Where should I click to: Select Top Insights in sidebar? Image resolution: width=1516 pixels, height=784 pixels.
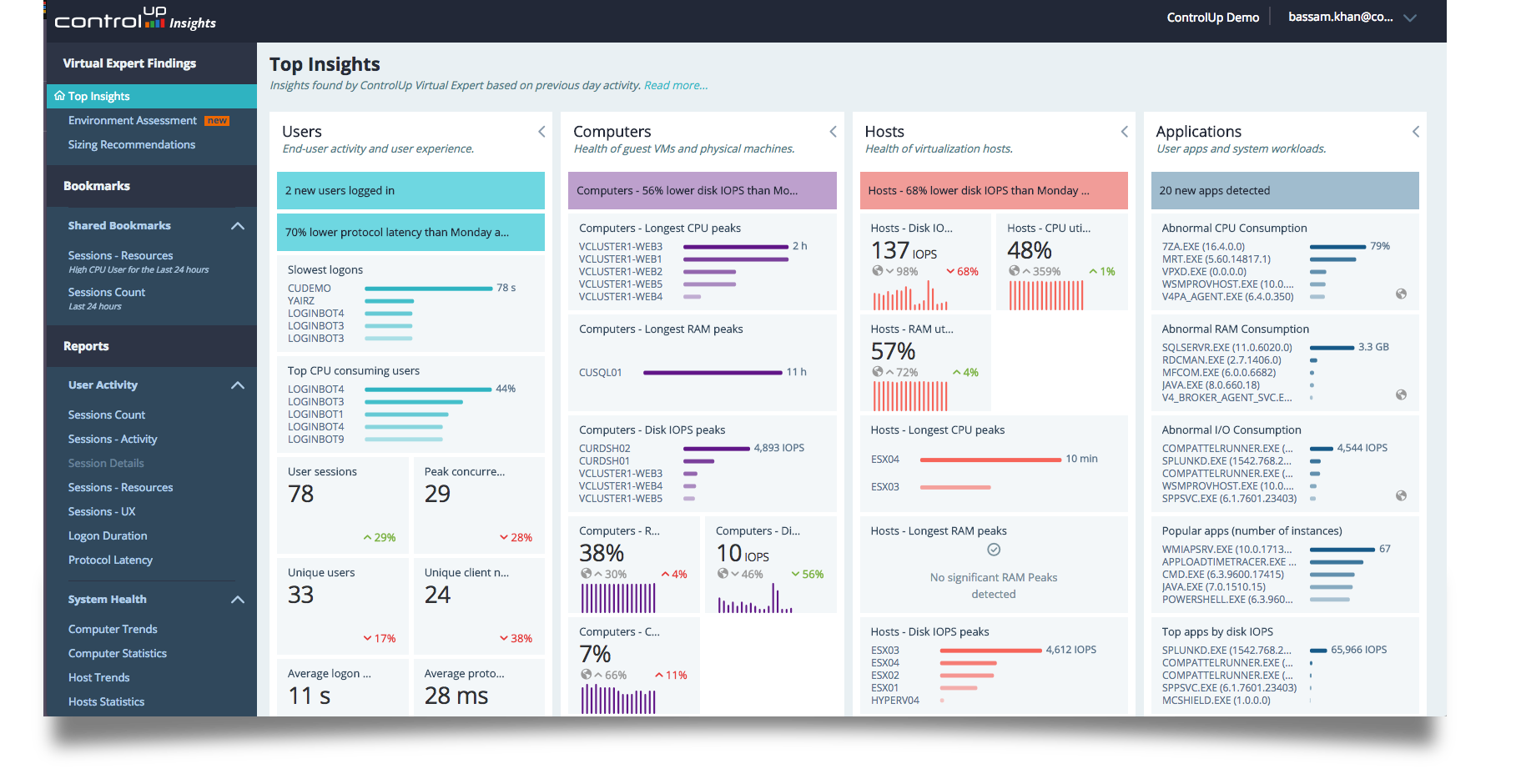(x=152, y=96)
